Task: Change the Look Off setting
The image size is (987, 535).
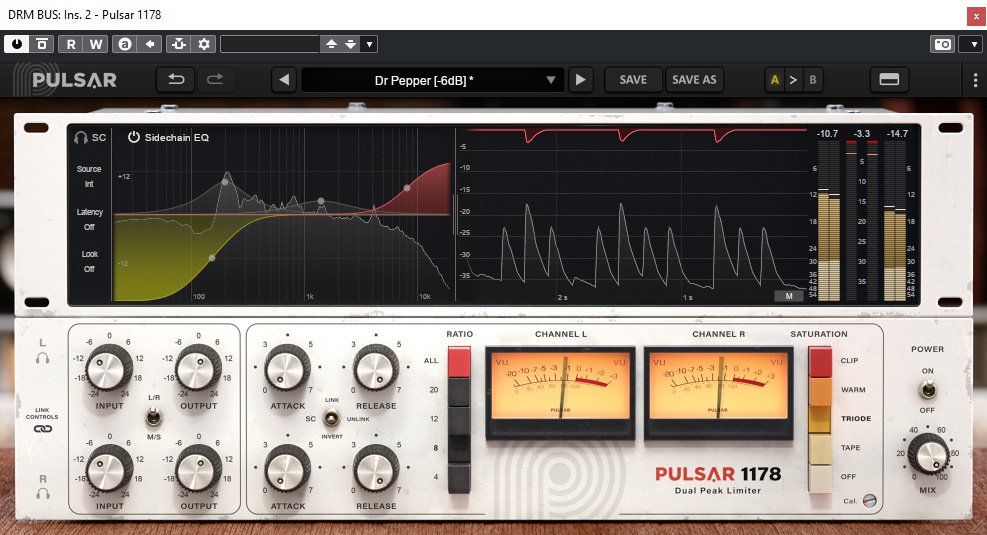Action: [89, 261]
